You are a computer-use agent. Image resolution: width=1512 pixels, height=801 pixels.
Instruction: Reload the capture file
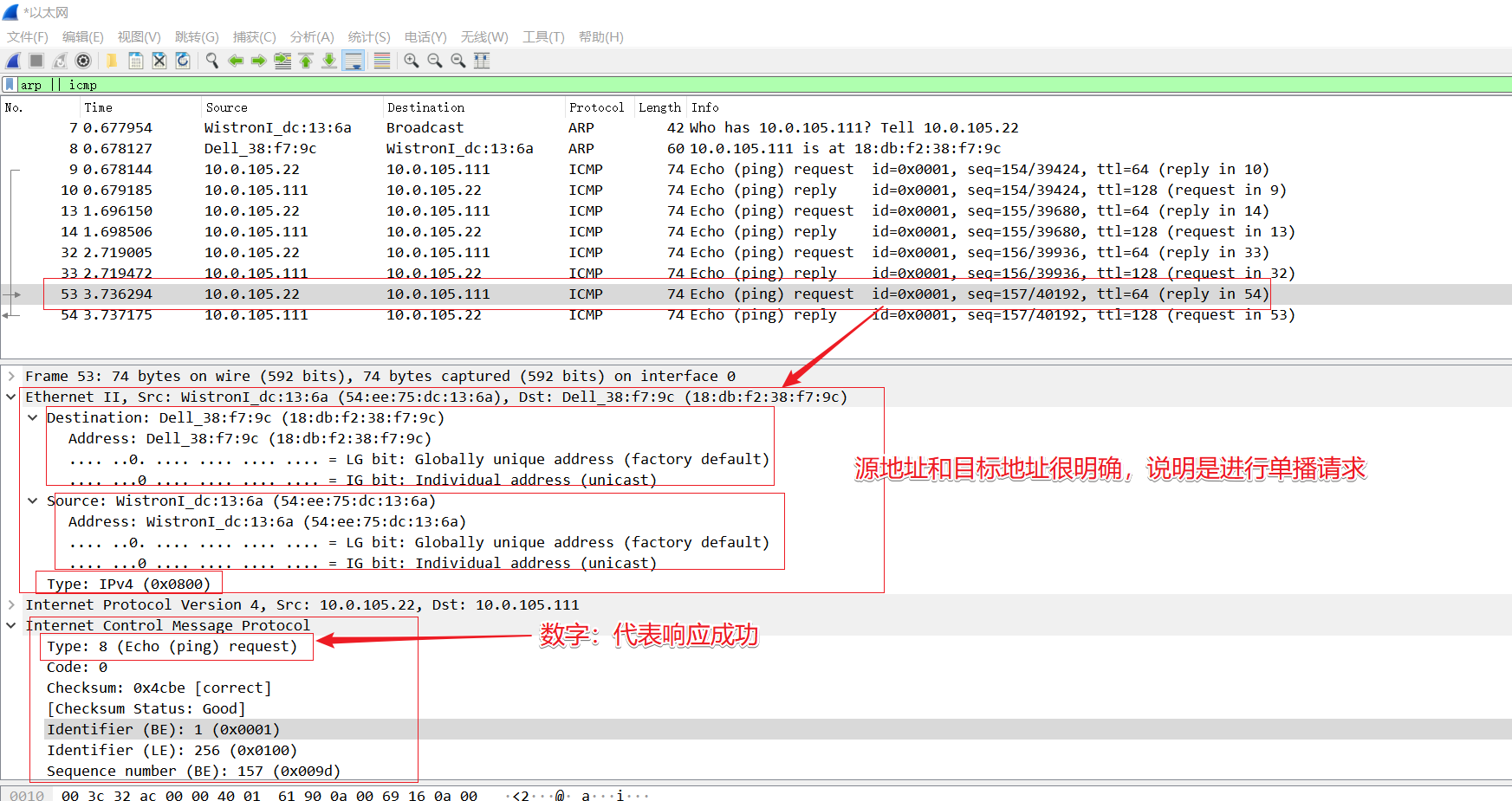point(183,61)
